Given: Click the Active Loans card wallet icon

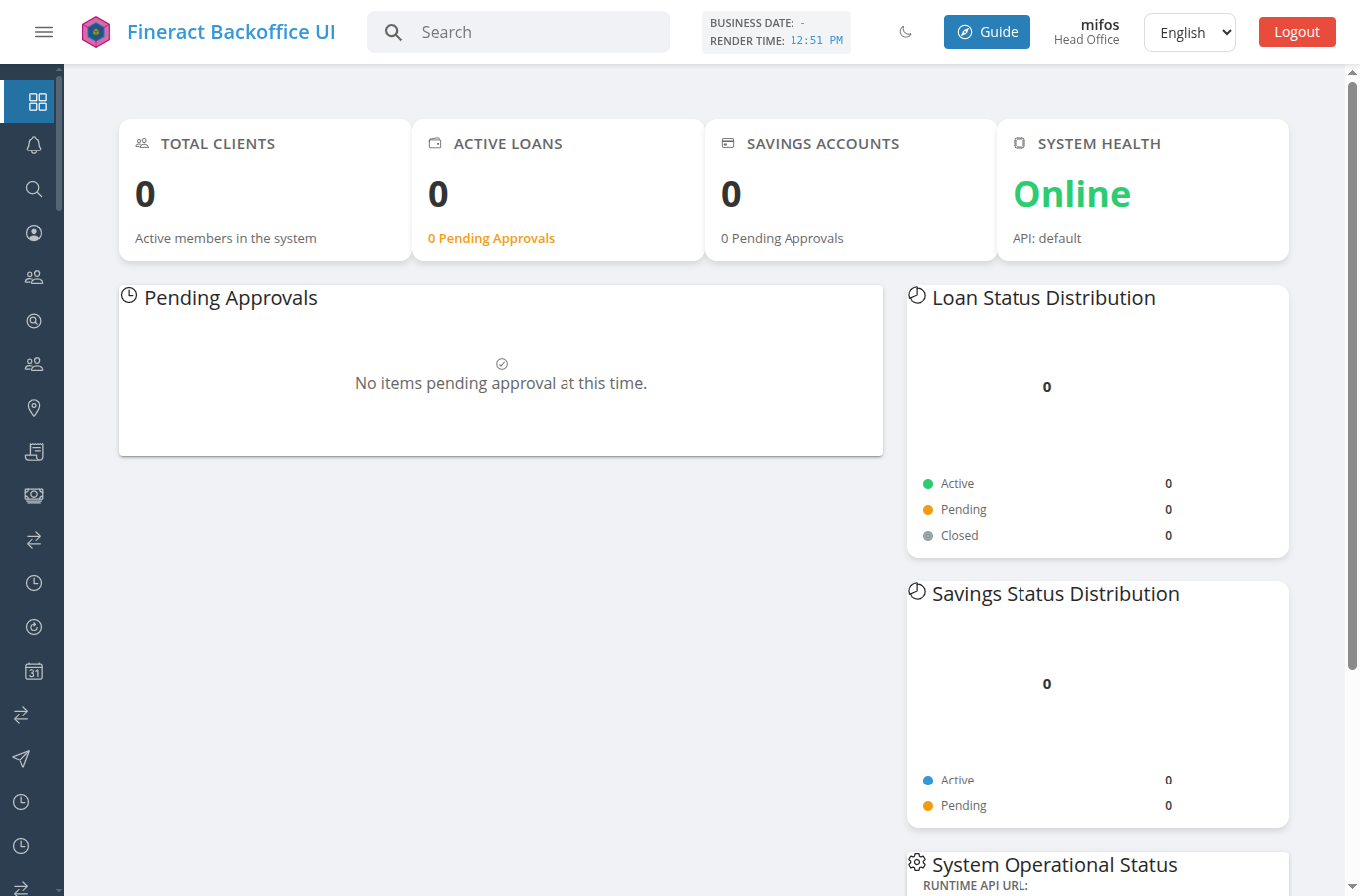Looking at the screenshot, I should 435,143.
